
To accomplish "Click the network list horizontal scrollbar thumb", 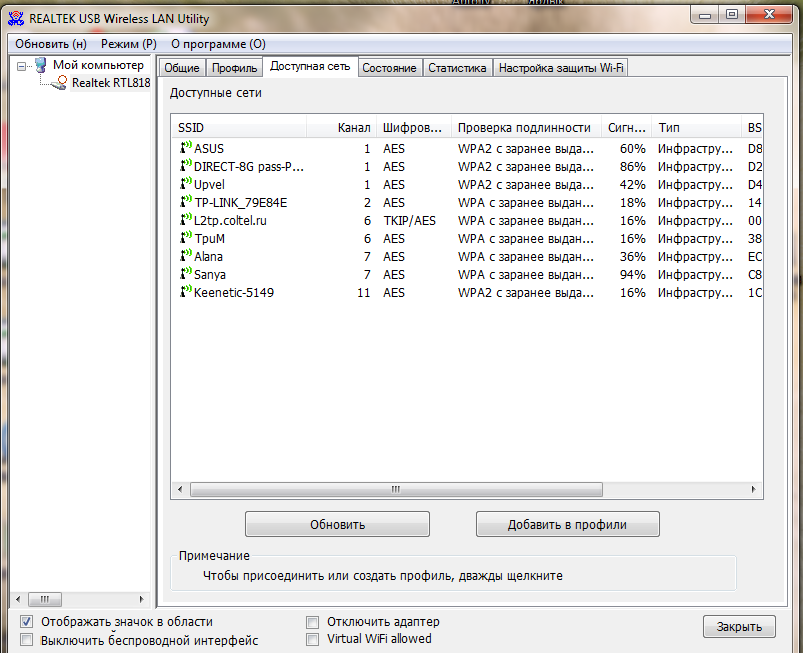I will coord(396,490).
